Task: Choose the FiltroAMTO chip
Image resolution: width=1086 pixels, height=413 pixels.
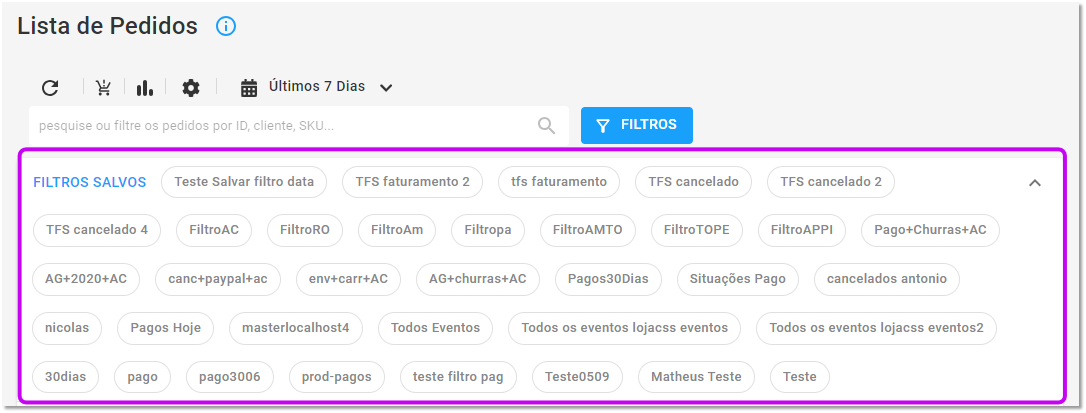Action: [x=587, y=230]
